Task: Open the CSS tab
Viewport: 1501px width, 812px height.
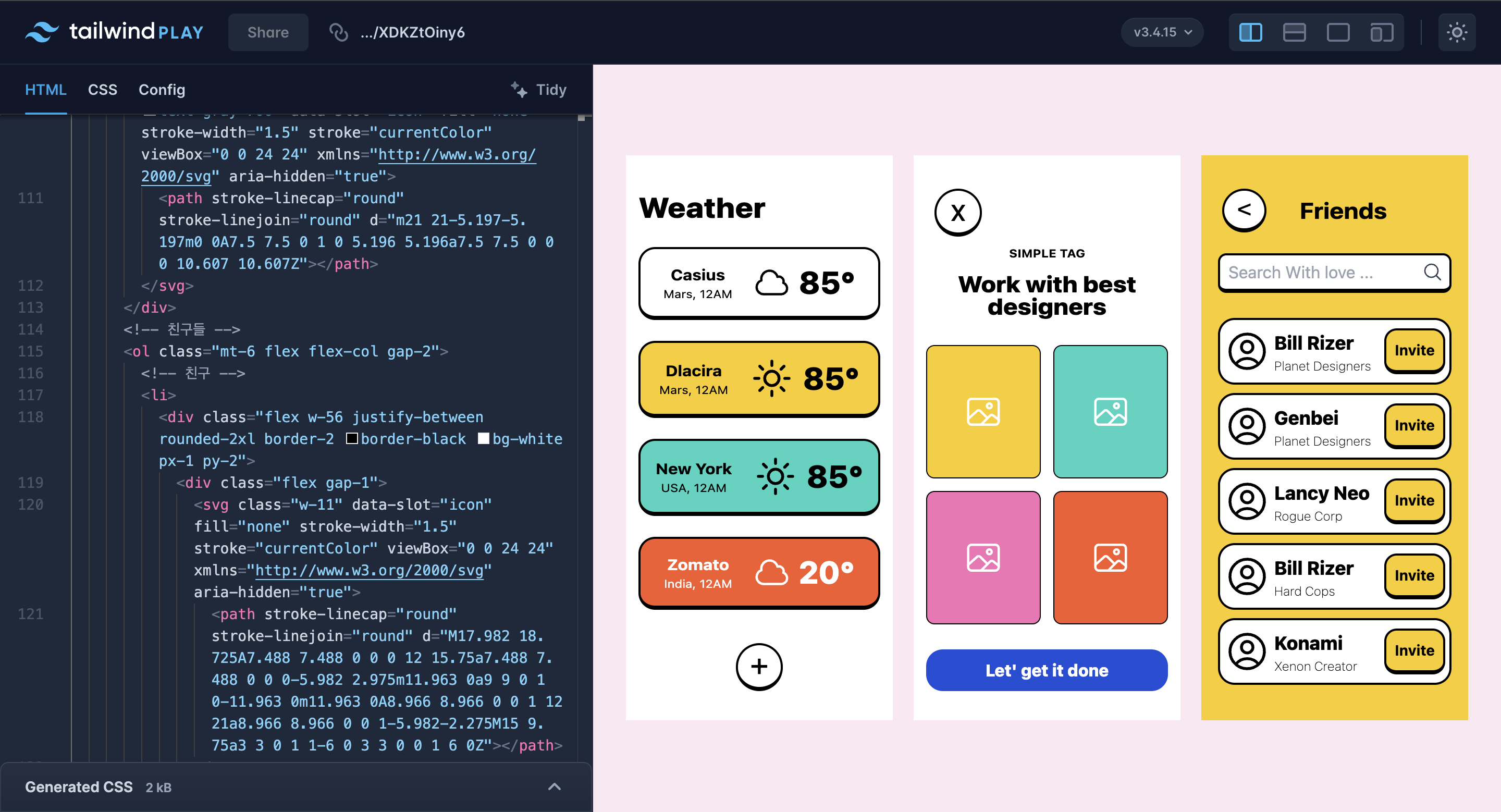Action: 103,90
